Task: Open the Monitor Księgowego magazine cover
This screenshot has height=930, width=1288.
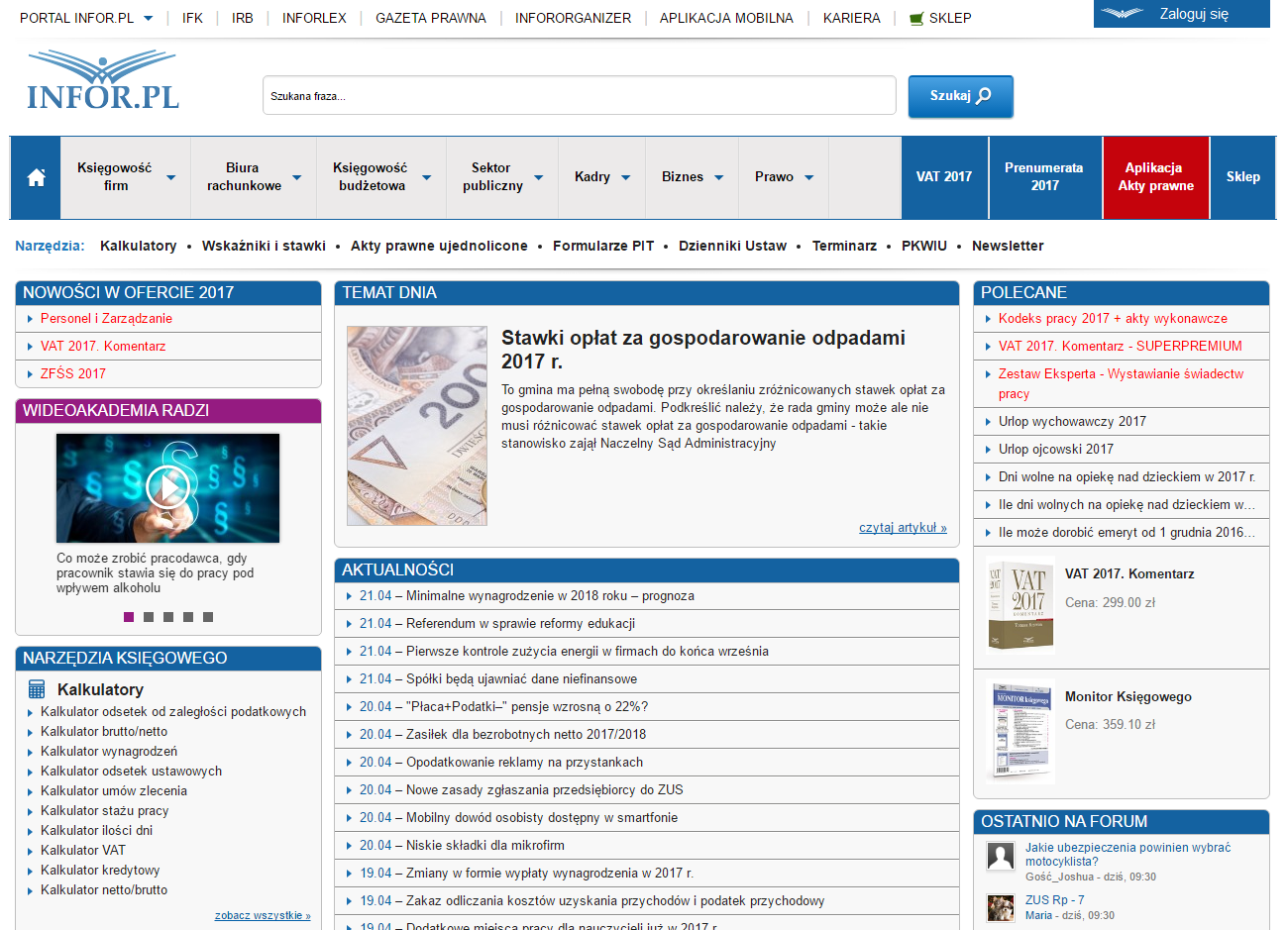Action: 1020,731
